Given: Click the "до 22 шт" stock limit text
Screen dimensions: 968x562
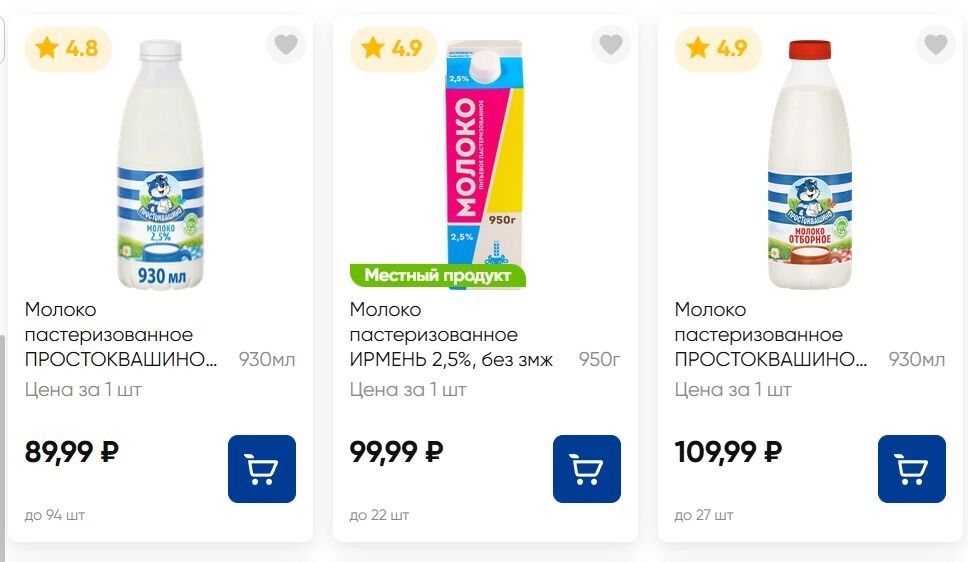Looking at the screenshot, I should [379, 516].
